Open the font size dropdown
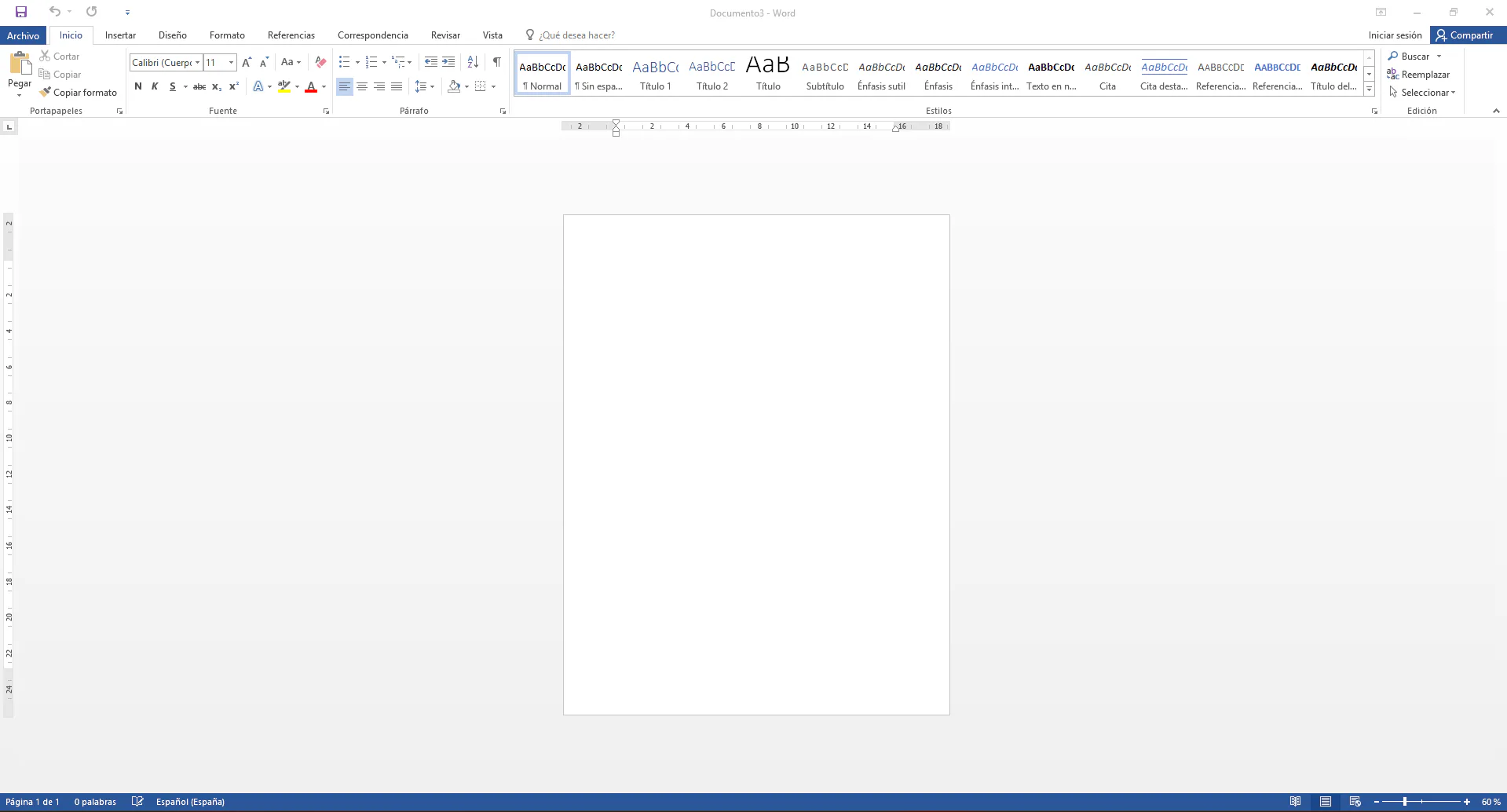This screenshot has height=812, width=1507. (231, 63)
